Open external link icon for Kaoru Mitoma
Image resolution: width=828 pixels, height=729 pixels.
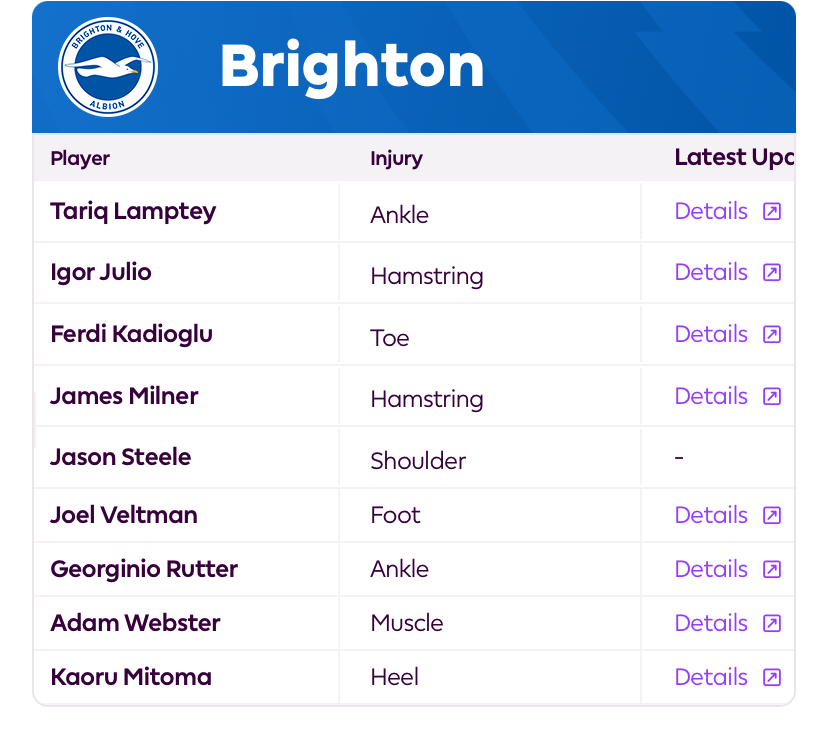coord(771,677)
